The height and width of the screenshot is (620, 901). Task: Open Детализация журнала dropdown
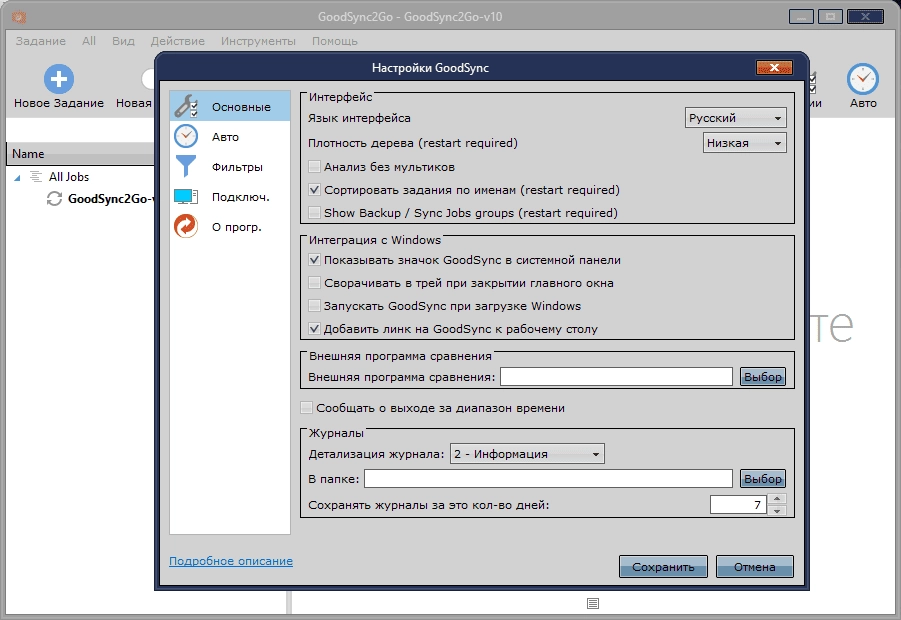pyautogui.click(x=527, y=454)
